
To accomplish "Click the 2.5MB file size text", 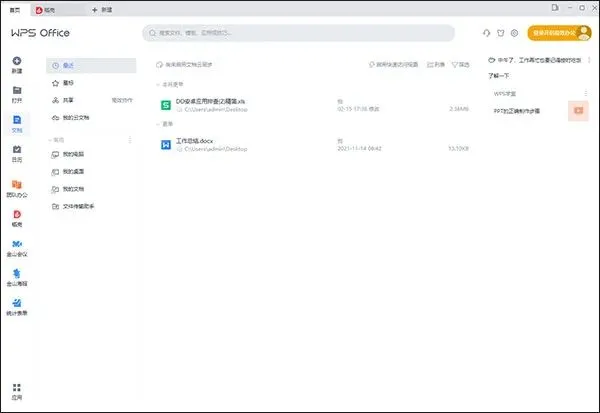I will click(x=459, y=109).
